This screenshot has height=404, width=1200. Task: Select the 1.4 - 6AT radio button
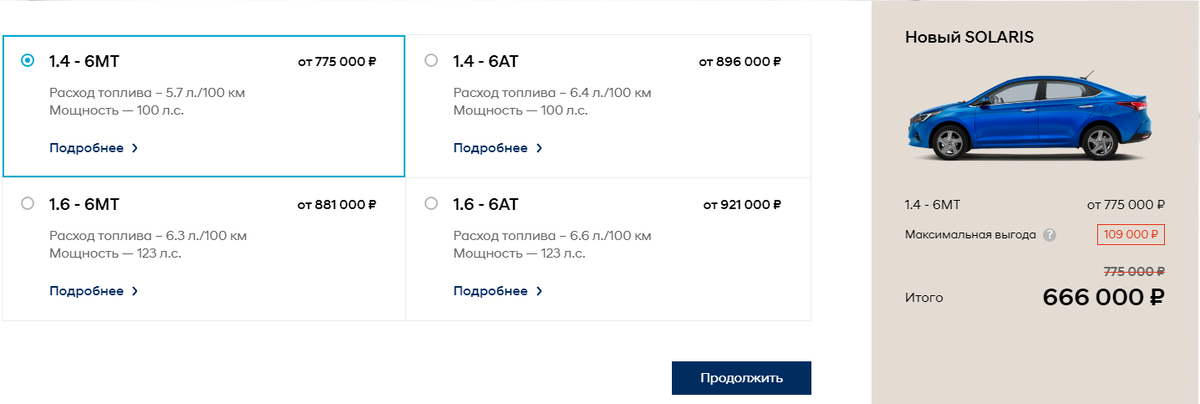431,61
